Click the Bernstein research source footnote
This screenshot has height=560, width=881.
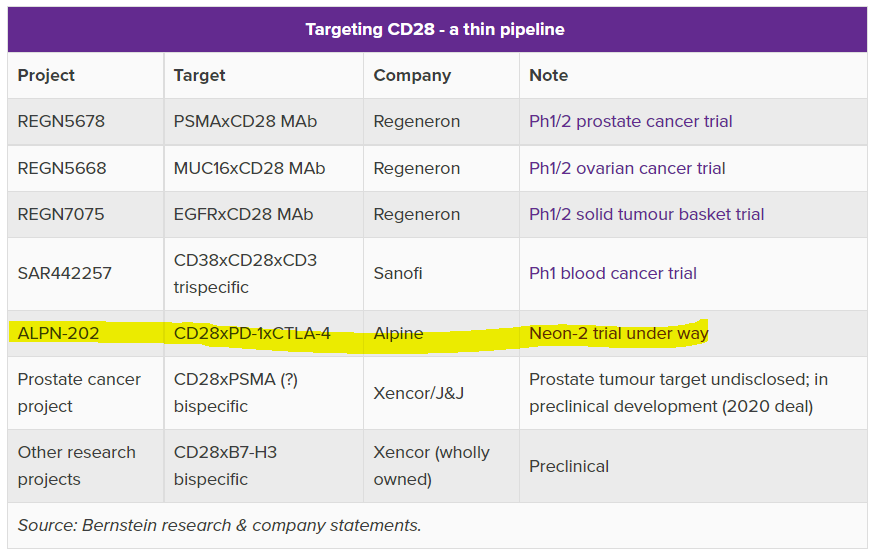point(219,525)
